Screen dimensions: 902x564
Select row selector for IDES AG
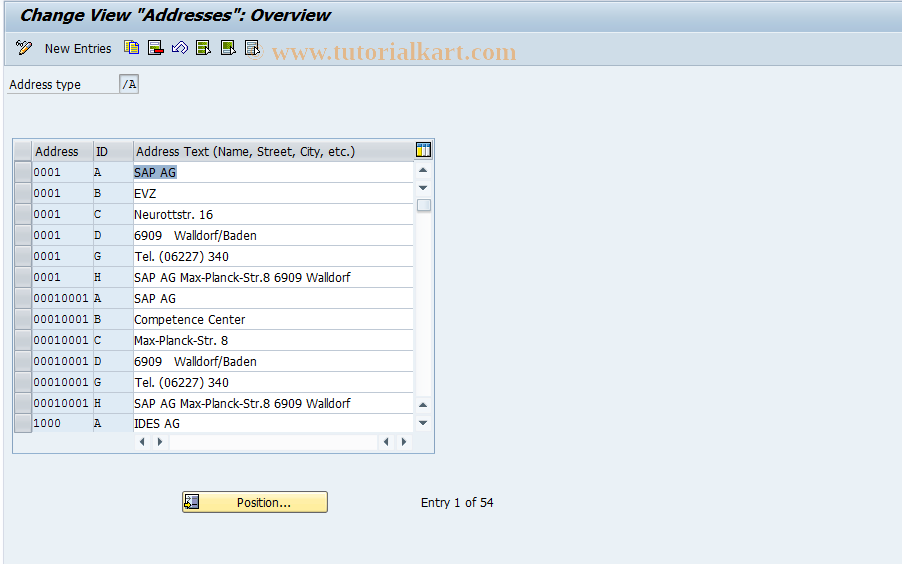pos(23,423)
